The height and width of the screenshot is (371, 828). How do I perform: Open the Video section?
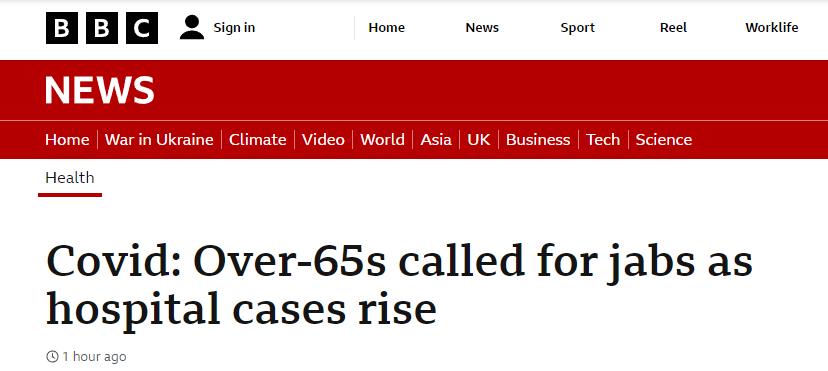pyautogui.click(x=323, y=139)
